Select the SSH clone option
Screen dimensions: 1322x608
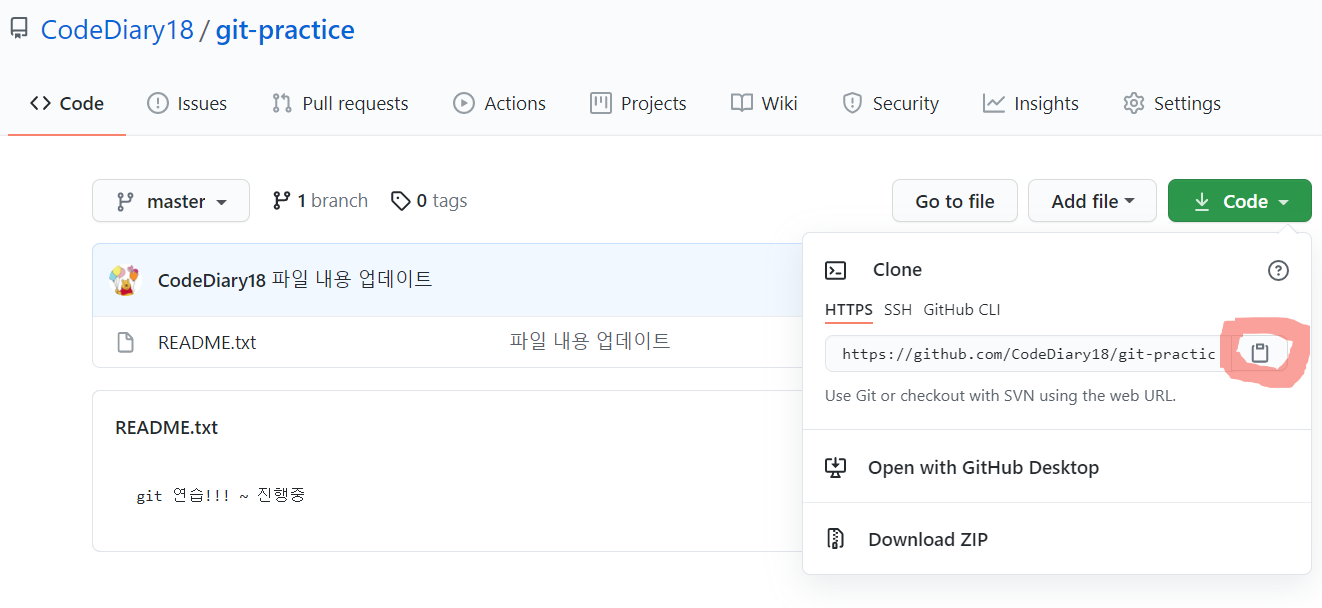click(898, 310)
